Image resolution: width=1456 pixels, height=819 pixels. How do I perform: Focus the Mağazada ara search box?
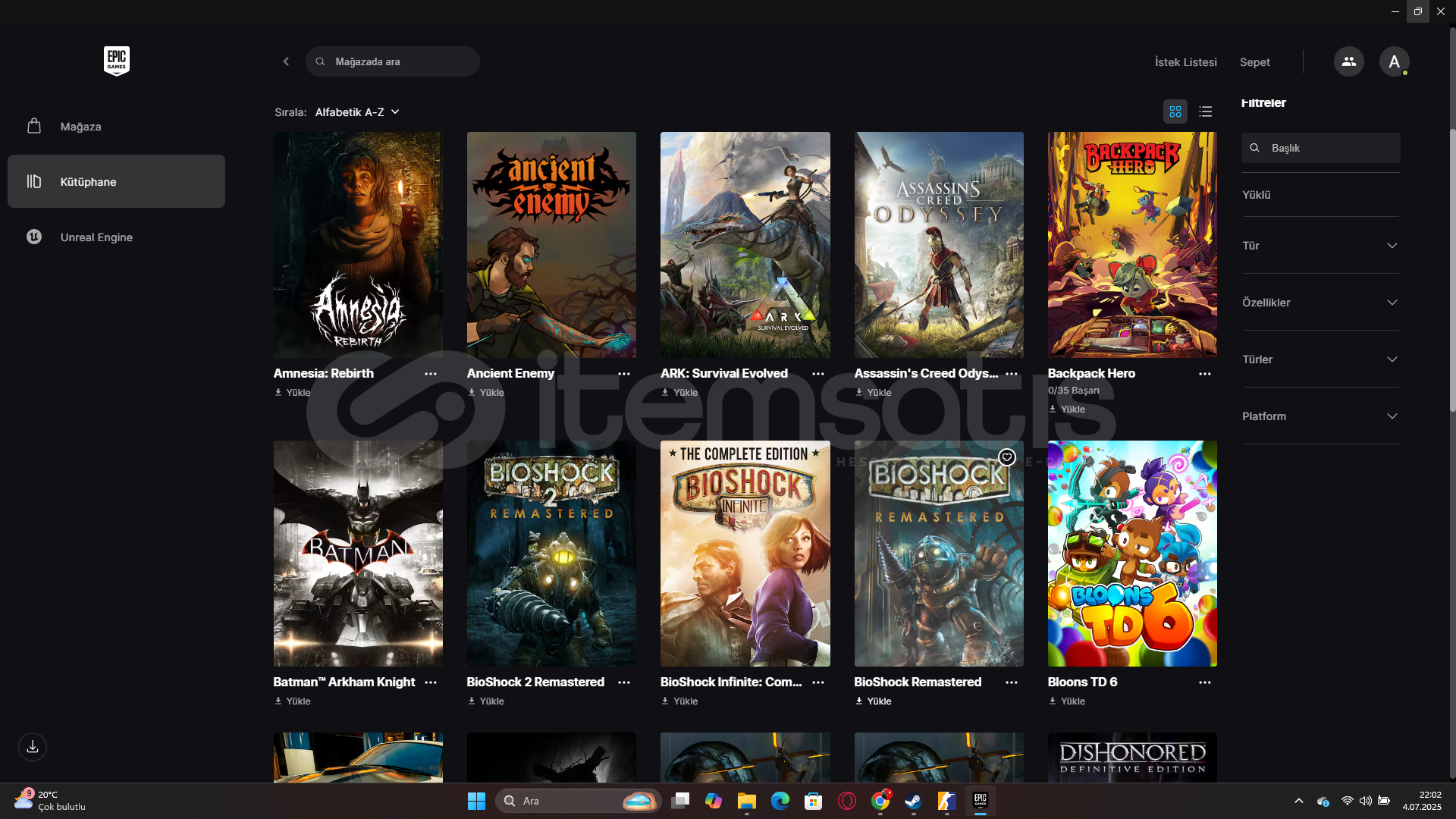point(392,61)
